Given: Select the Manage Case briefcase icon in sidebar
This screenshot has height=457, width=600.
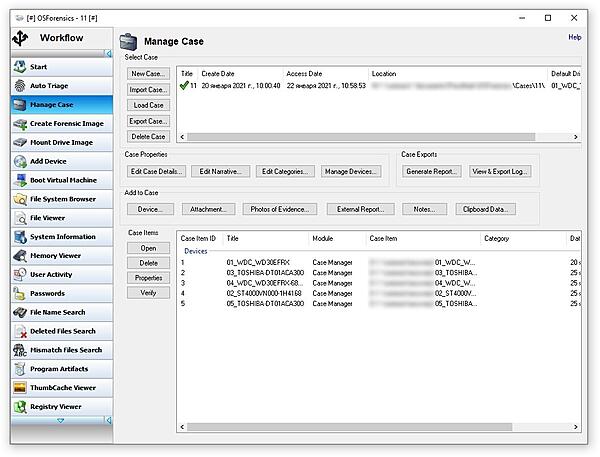Looking at the screenshot, I should (x=20, y=104).
